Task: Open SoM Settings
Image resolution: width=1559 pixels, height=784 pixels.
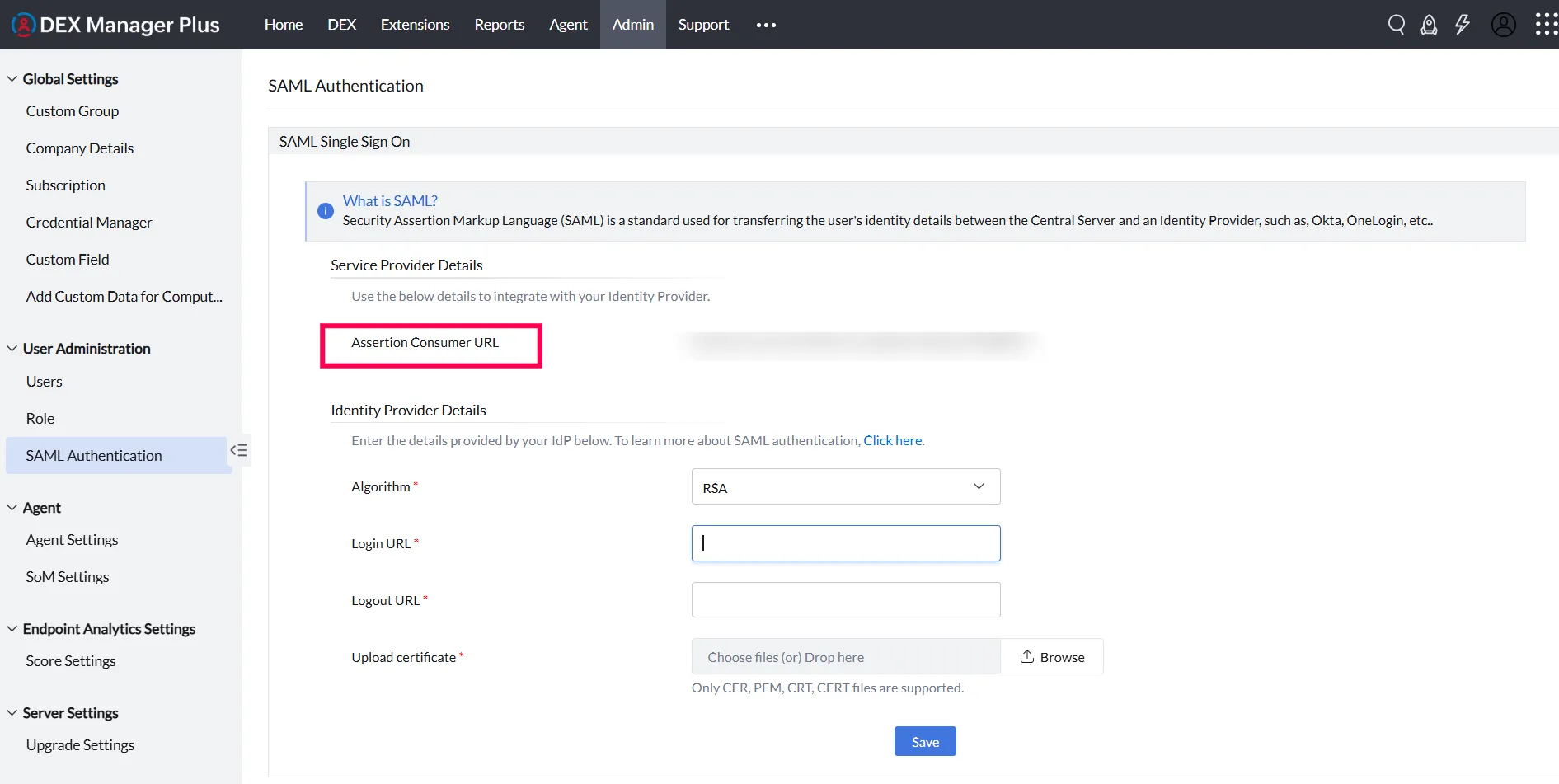Action: [x=68, y=577]
